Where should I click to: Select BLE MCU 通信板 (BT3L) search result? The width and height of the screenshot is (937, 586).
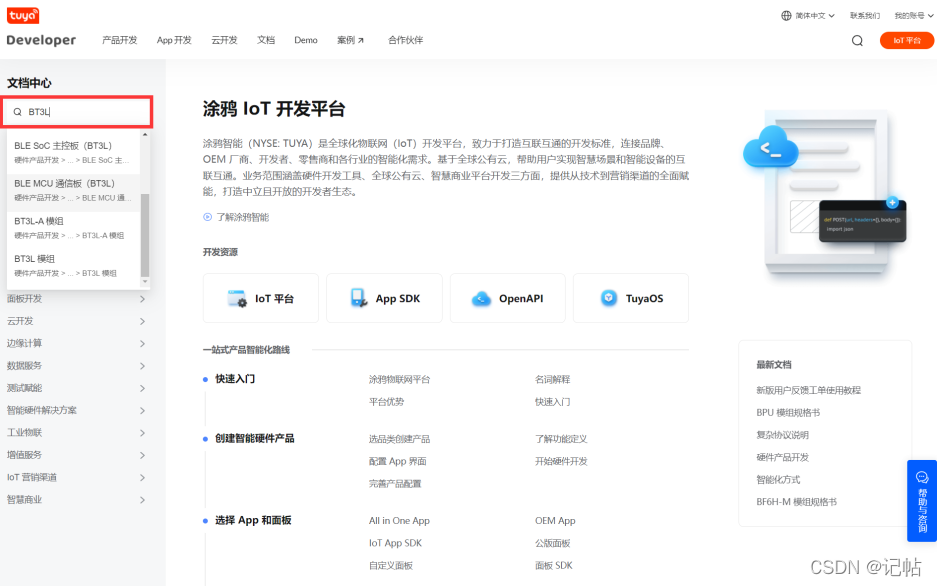(x=74, y=191)
